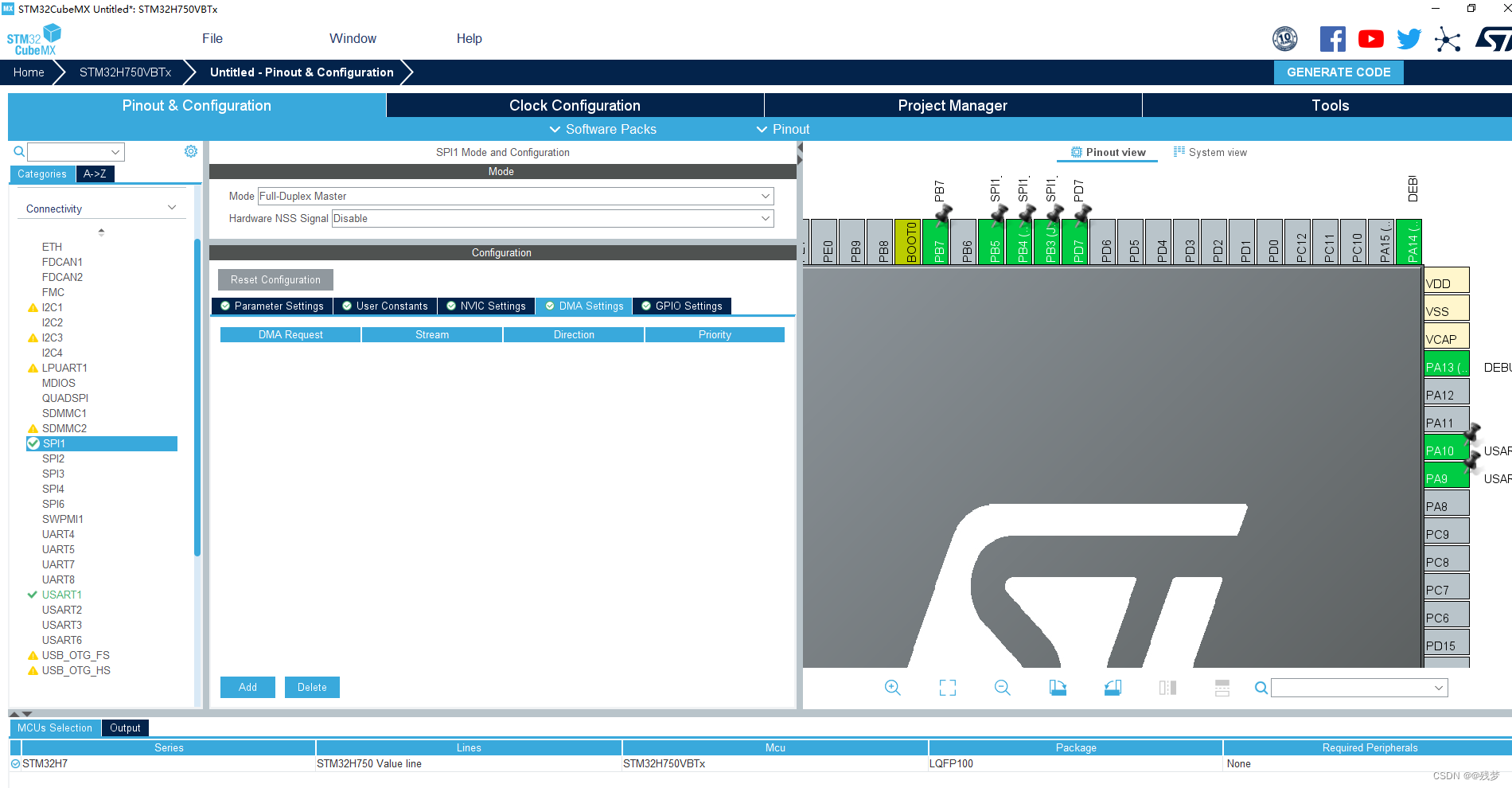This screenshot has height=788, width=1512.
Task: Expand the Pinout menu
Action: [x=782, y=129]
